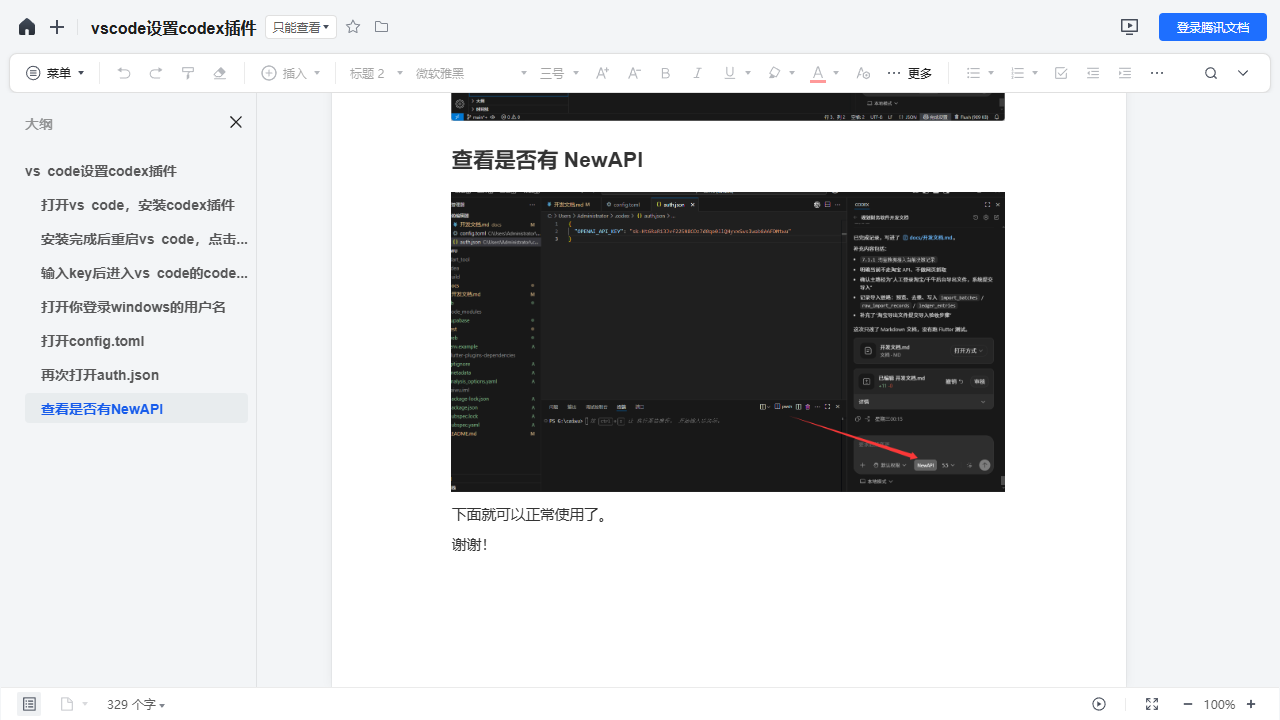The width and height of the screenshot is (1280, 720).
Task: Apply font color with the A icon
Action: [x=818, y=73]
